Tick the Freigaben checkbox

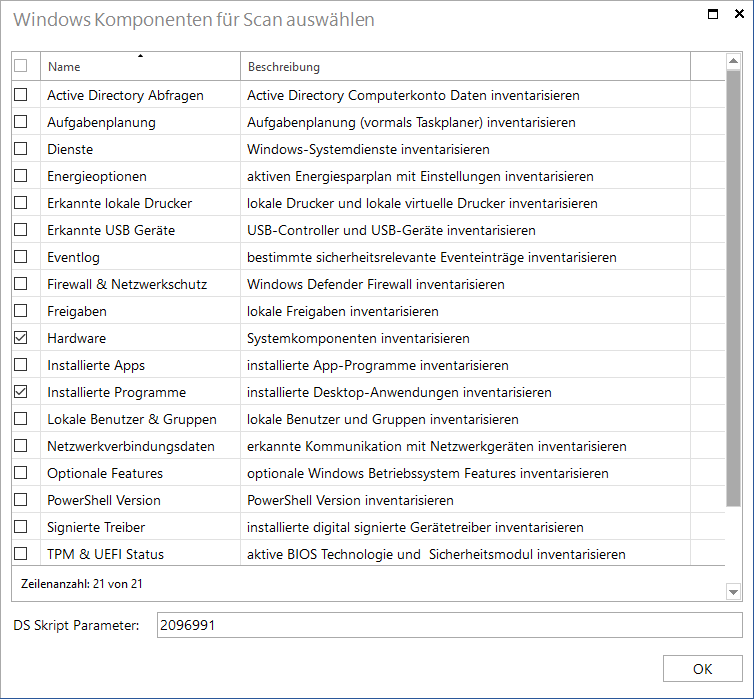[21, 311]
